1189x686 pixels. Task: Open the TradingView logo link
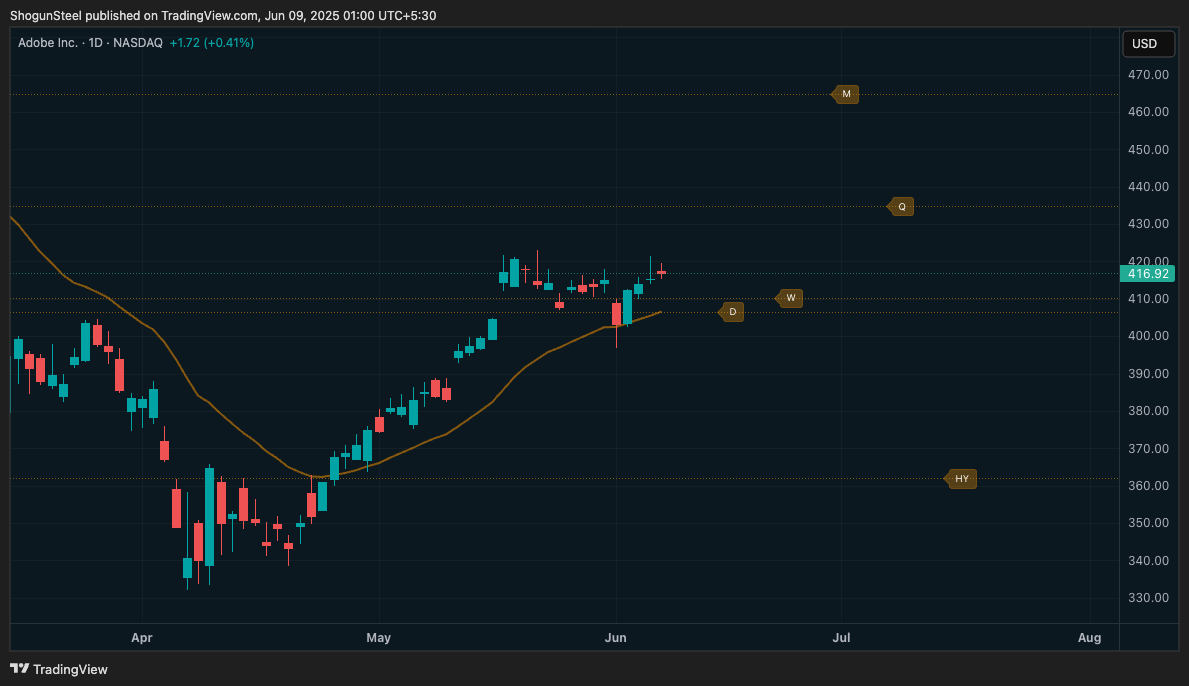[58, 669]
